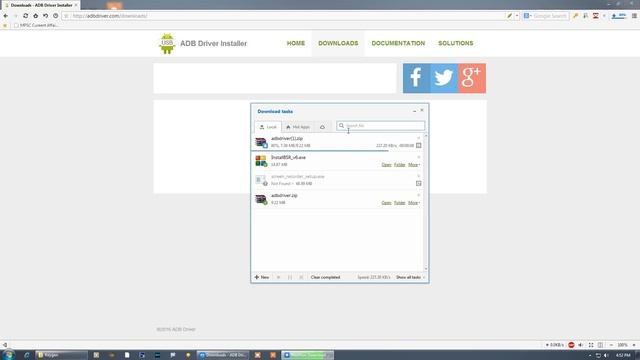Toggle the sound mute icon in status bar
This screenshot has width=640, height=360.
pyautogui.click(x=580, y=345)
